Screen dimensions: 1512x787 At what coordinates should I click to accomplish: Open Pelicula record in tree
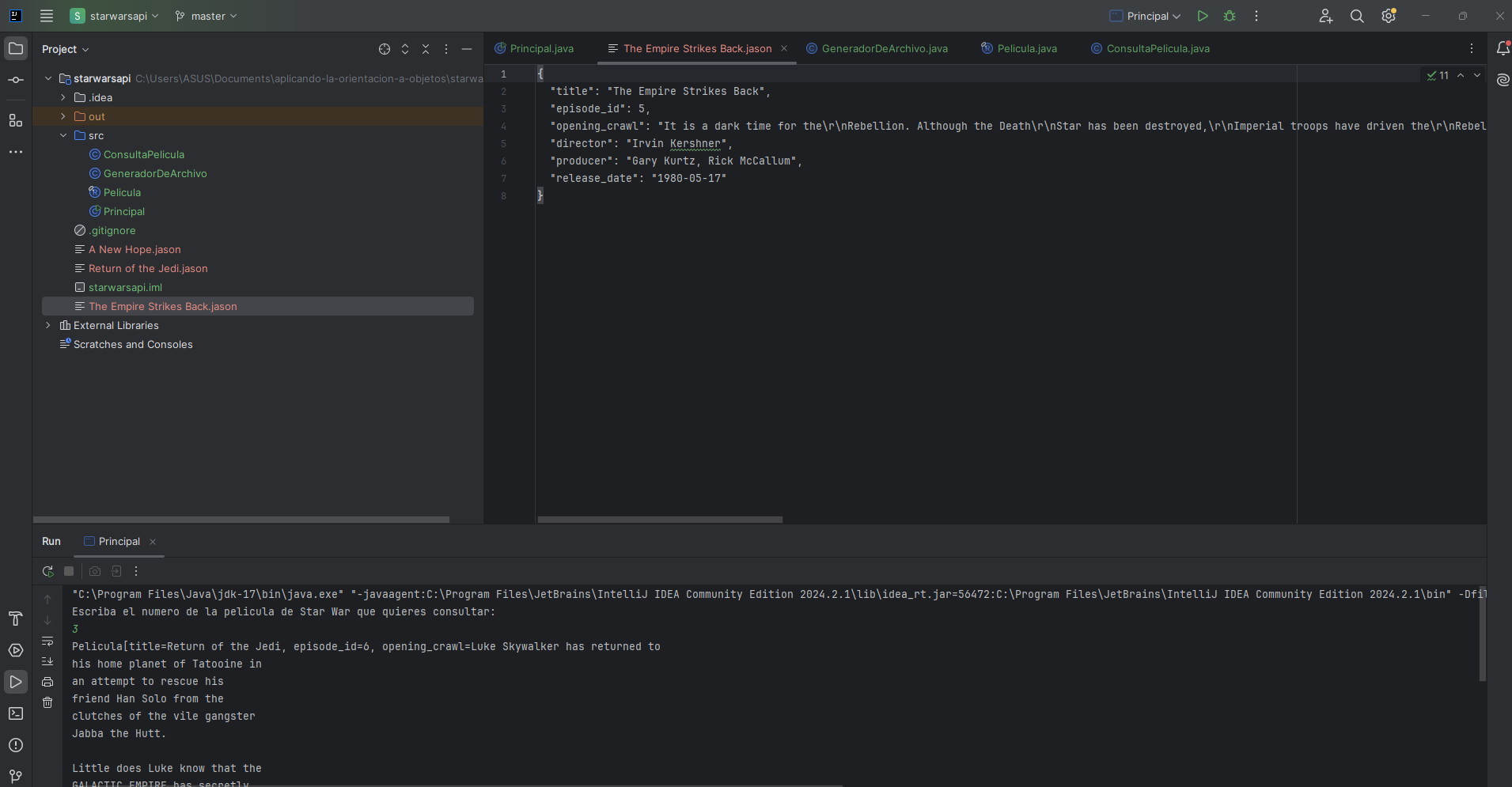point(122,192)
